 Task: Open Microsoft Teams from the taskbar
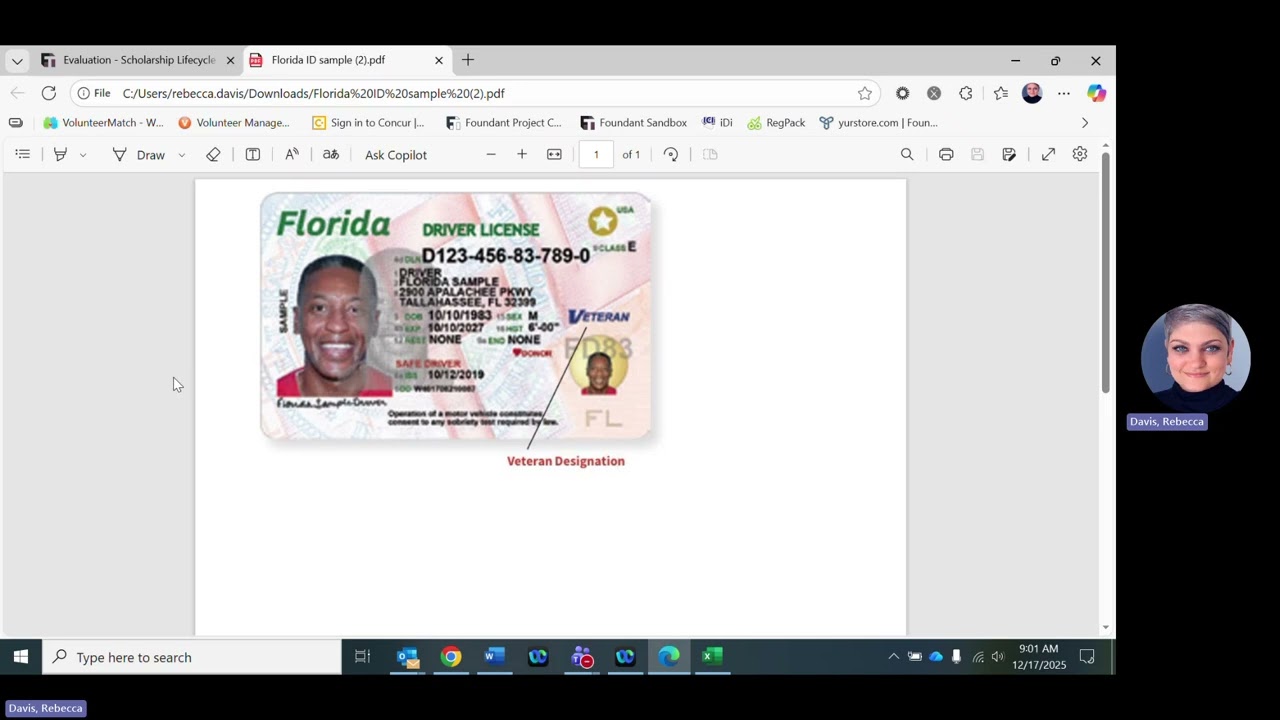[582, 657]
